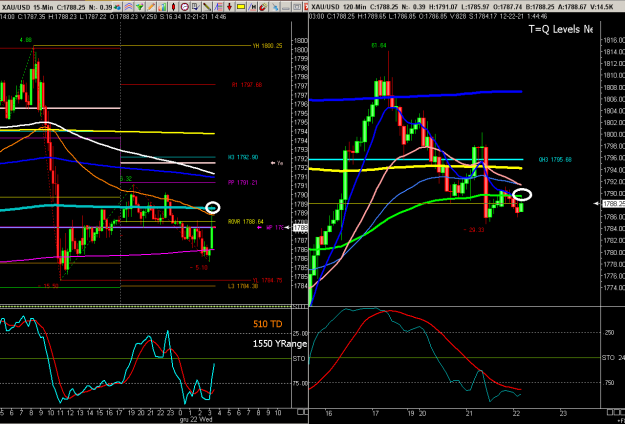Click the -29.33 swing value on 120-Min chart
This screenshot has height=424, width=625.
tap(474, 230)
